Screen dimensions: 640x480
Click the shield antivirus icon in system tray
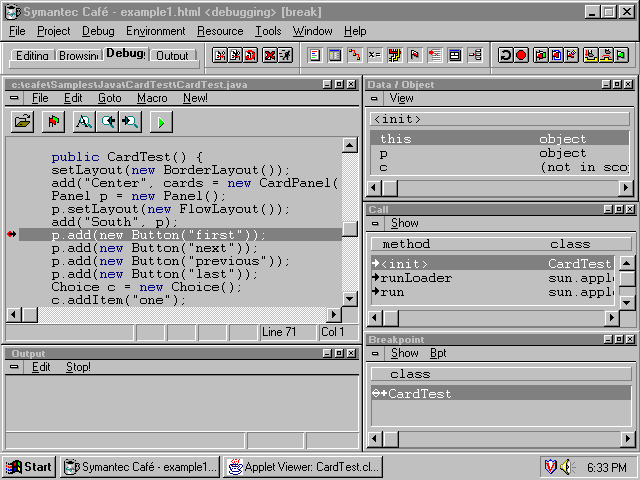pos(550,467)
